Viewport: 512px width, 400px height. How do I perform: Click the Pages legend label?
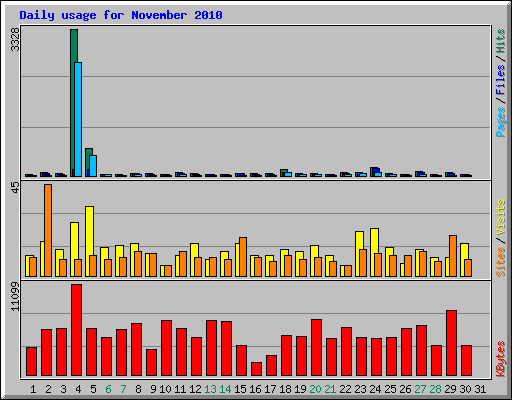[x=501, y=122]
